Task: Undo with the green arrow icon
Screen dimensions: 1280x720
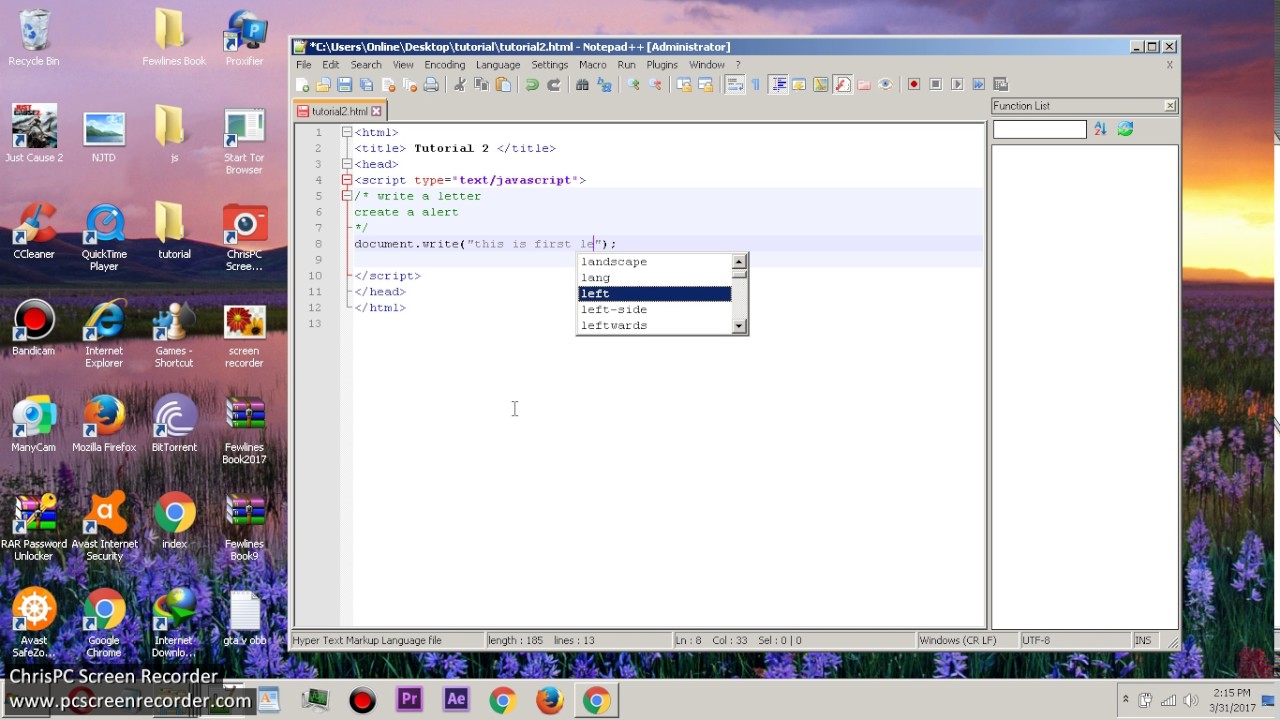Action: click(x=532, y=85)
